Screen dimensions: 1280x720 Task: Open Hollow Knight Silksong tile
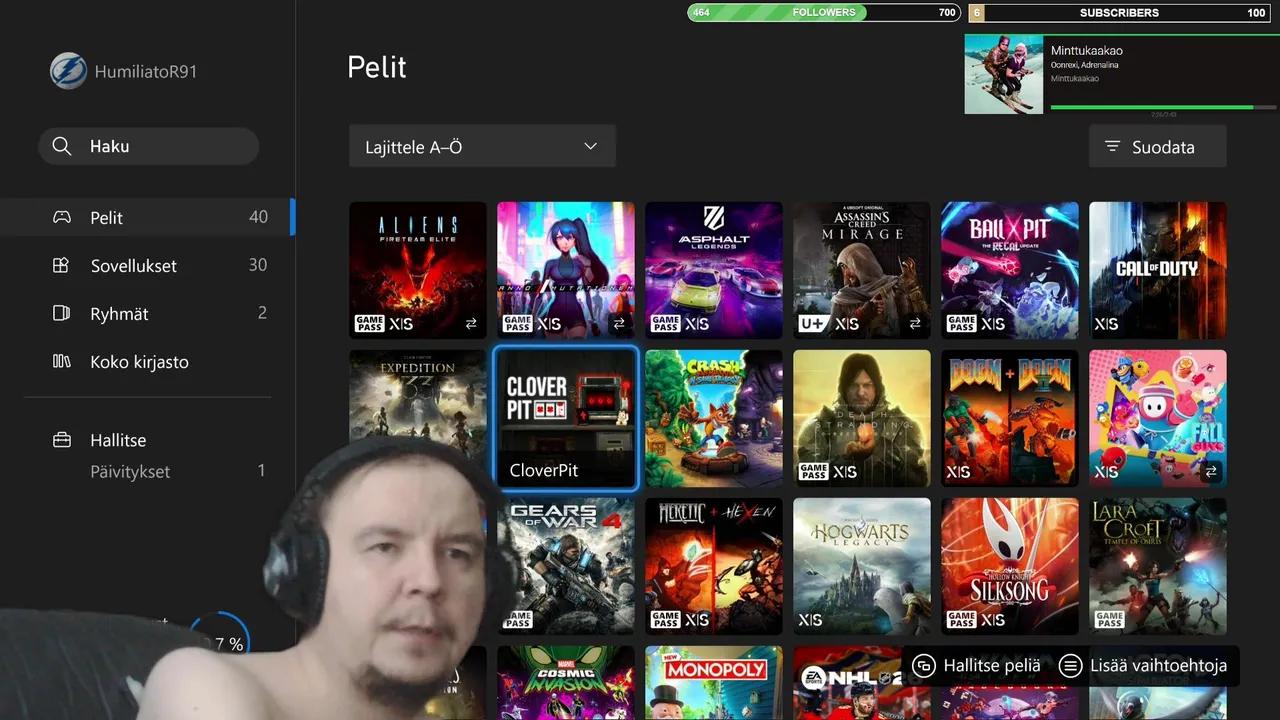coord(1010,566)
